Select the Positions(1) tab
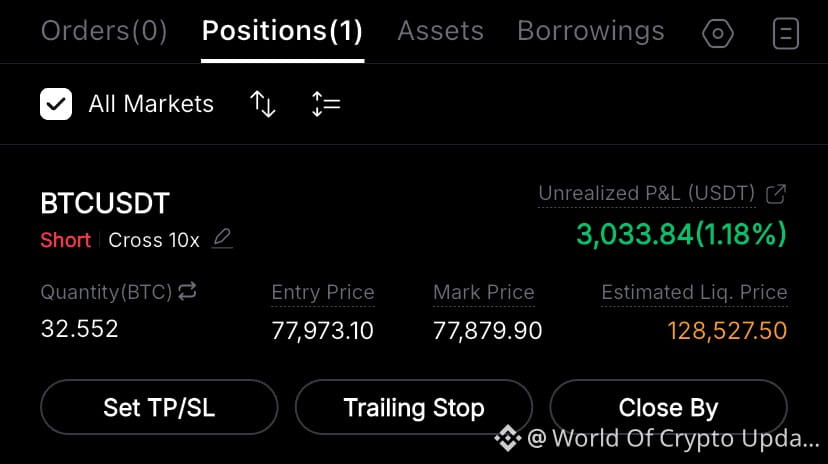 283,31
